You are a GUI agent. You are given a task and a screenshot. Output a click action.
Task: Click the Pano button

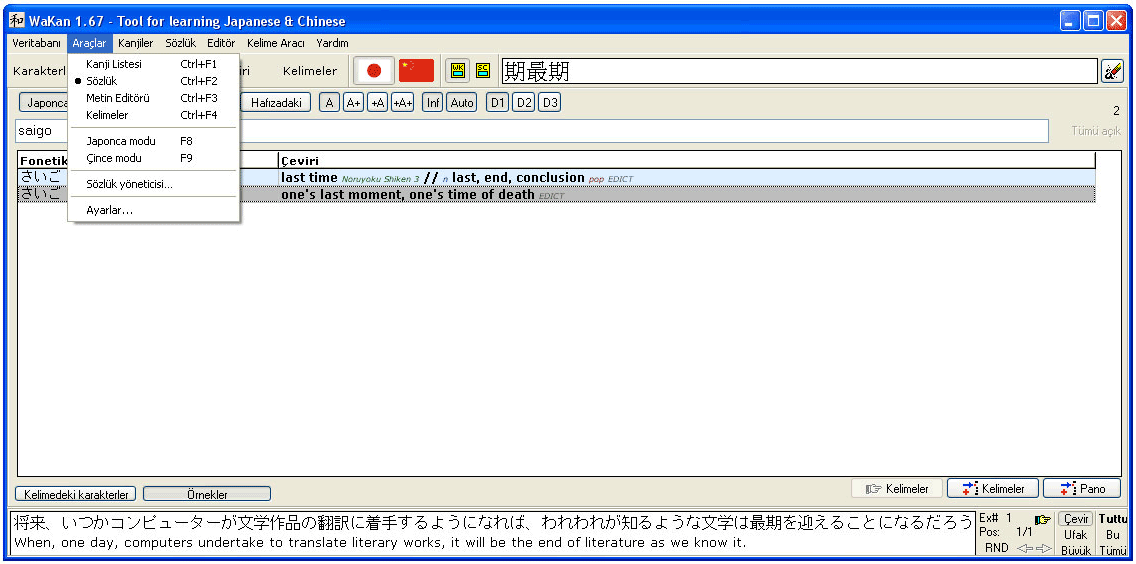(x=1082, y=489)
